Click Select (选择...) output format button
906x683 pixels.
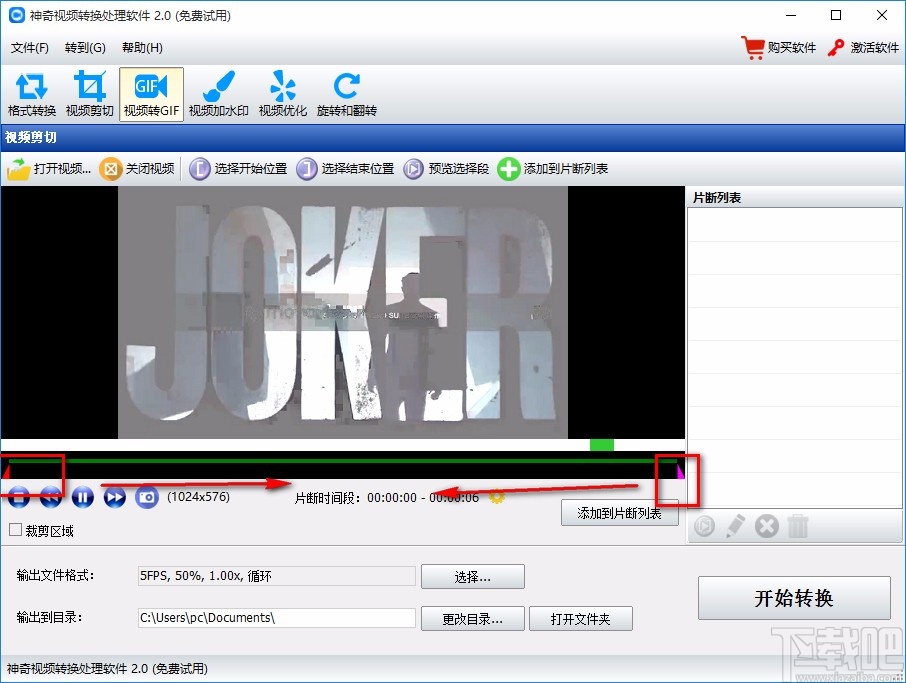pyautogui.click(x=473, y=577)
